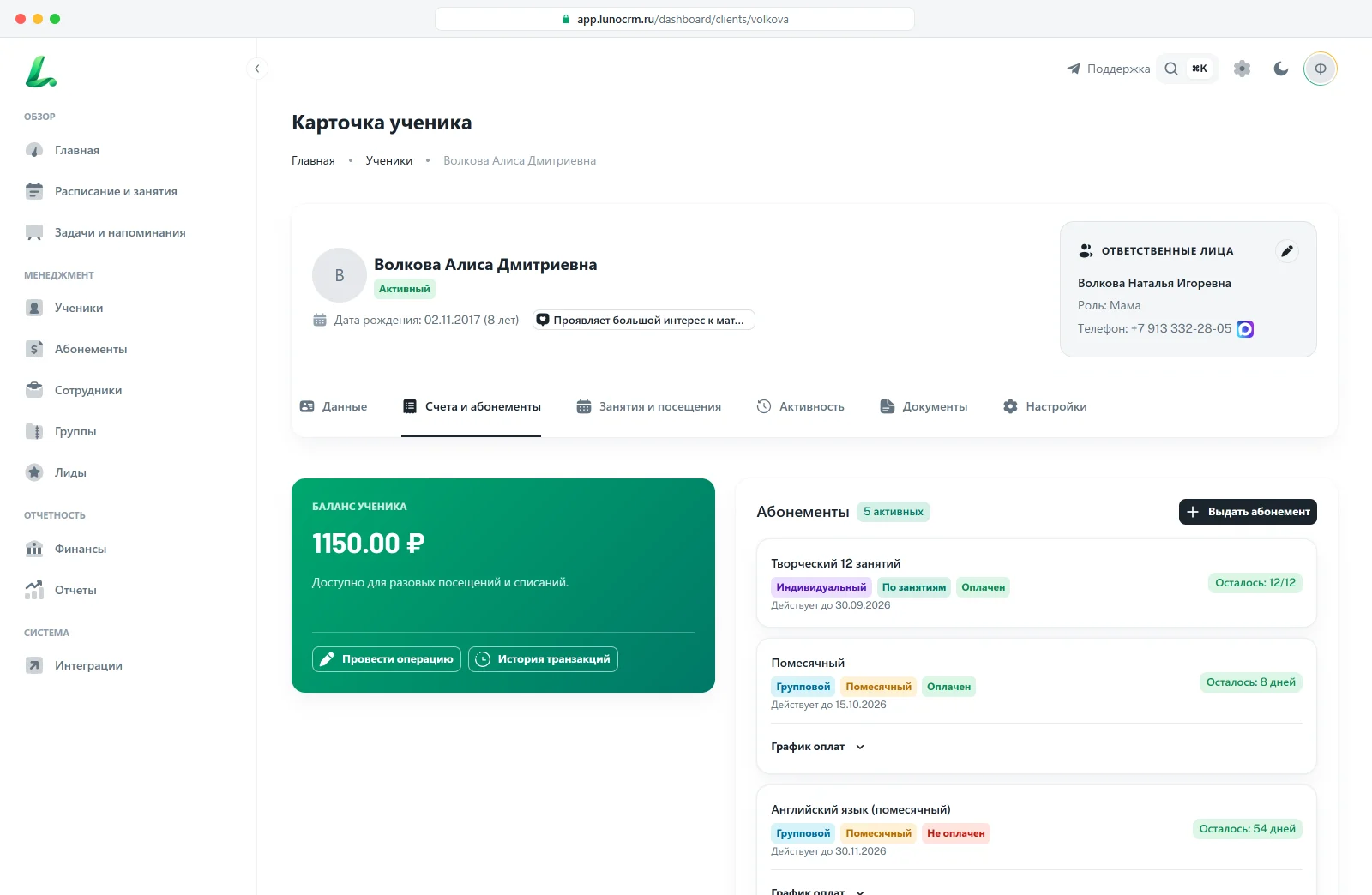This screenshot has height=895, width=1372.
Task: Click the 5 активных badge
Action: tap(894, 512)
